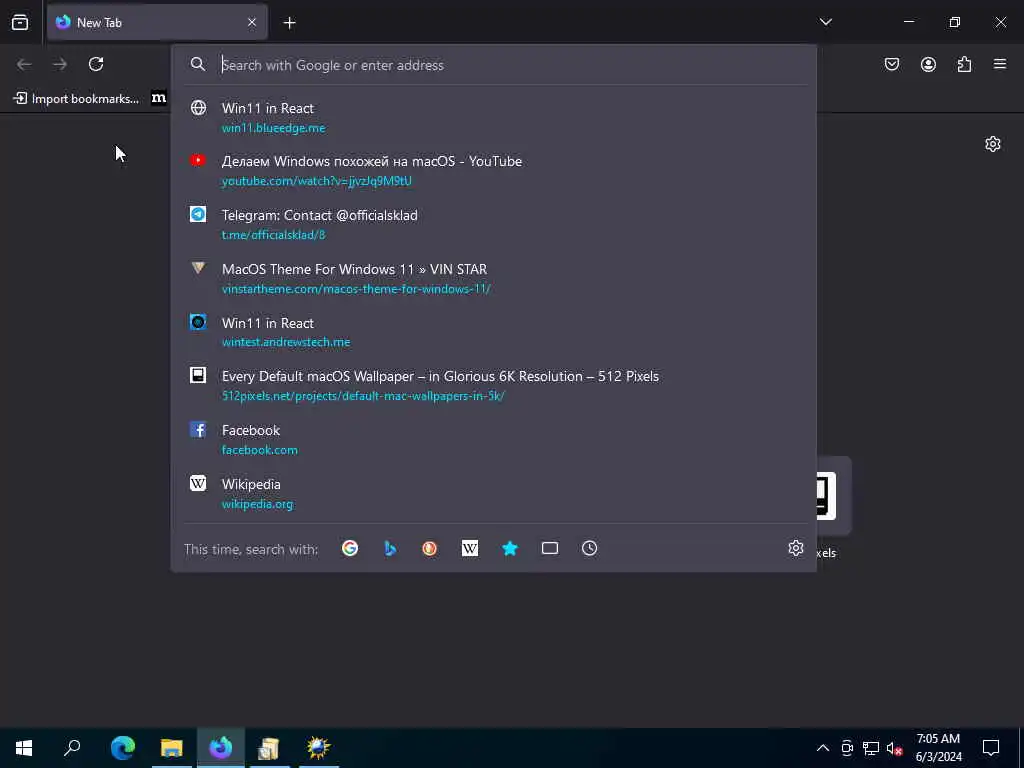Open File Explorer from taskbar
The width and height of the screenshot is (1024, 768).
click(172, 748)
